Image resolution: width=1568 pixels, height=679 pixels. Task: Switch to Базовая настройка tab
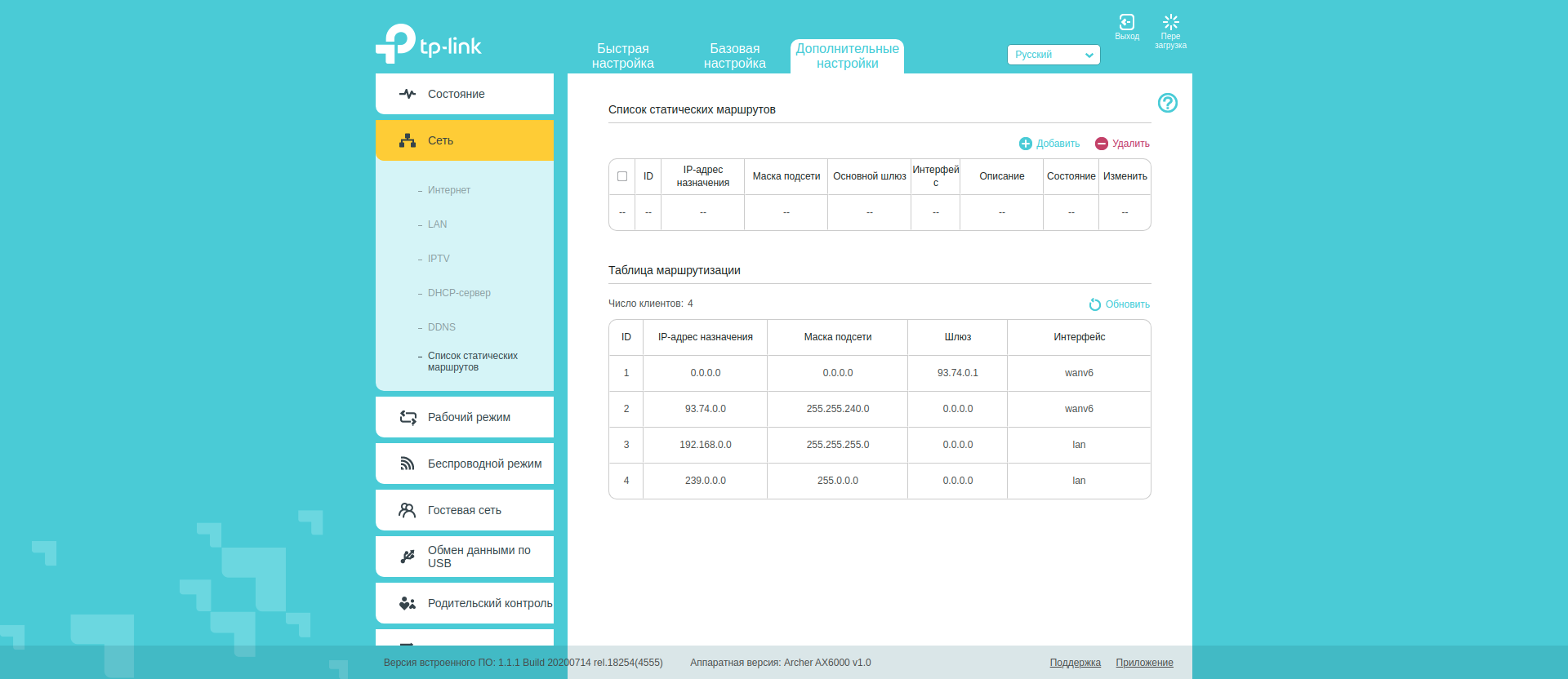734,56
